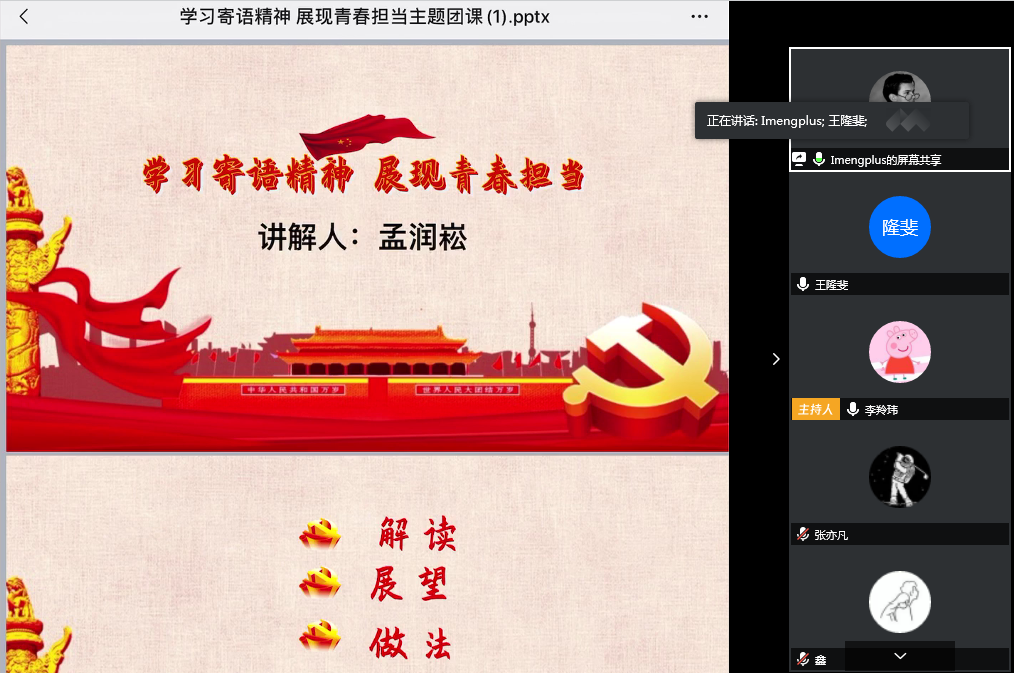Click the back arrow in header
This screenshot has height=673, width=1014.
24,17
